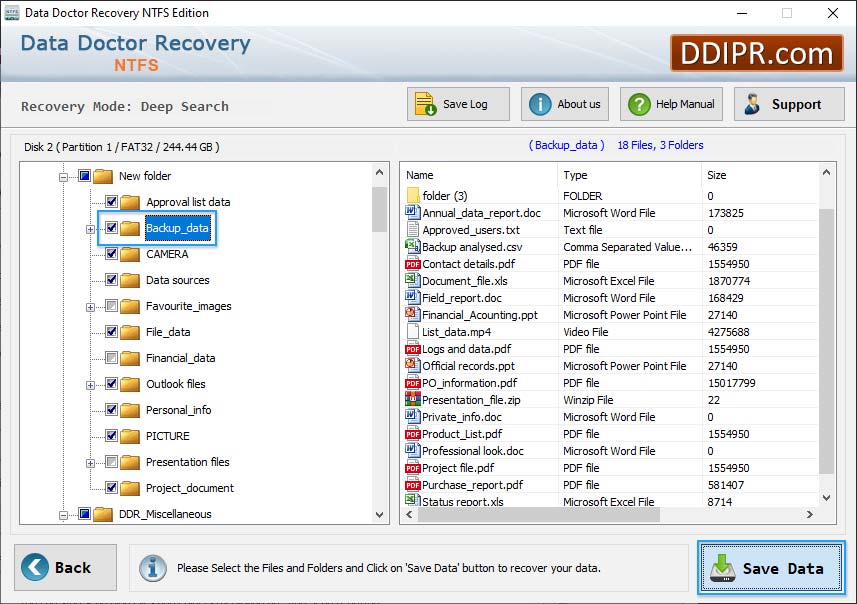Click the folder tree vertical scrollbar thumb
Screen dimensions: 857x604
click(379, 209)
